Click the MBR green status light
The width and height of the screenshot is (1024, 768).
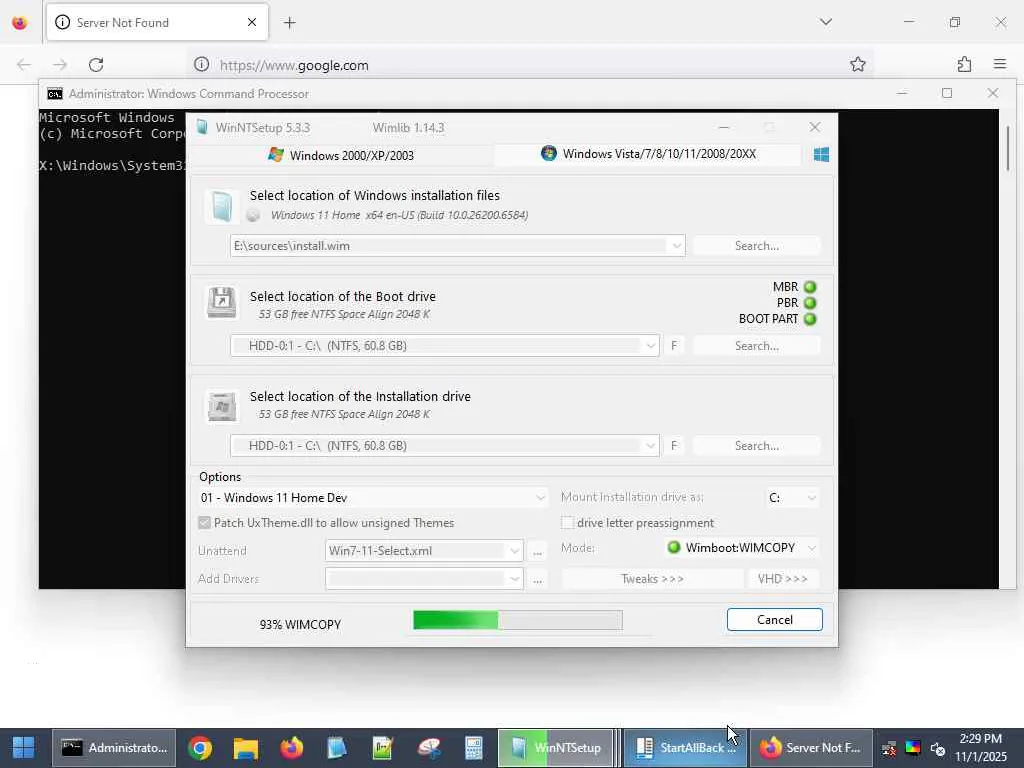point(810,287)
